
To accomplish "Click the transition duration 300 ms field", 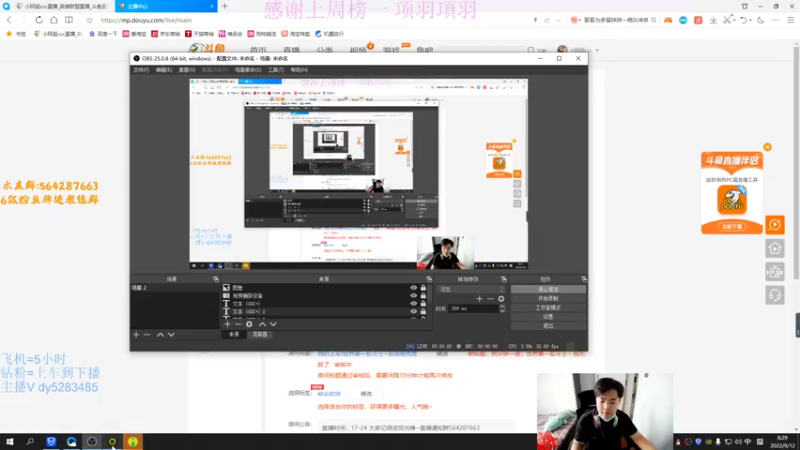I will point(473,309).
